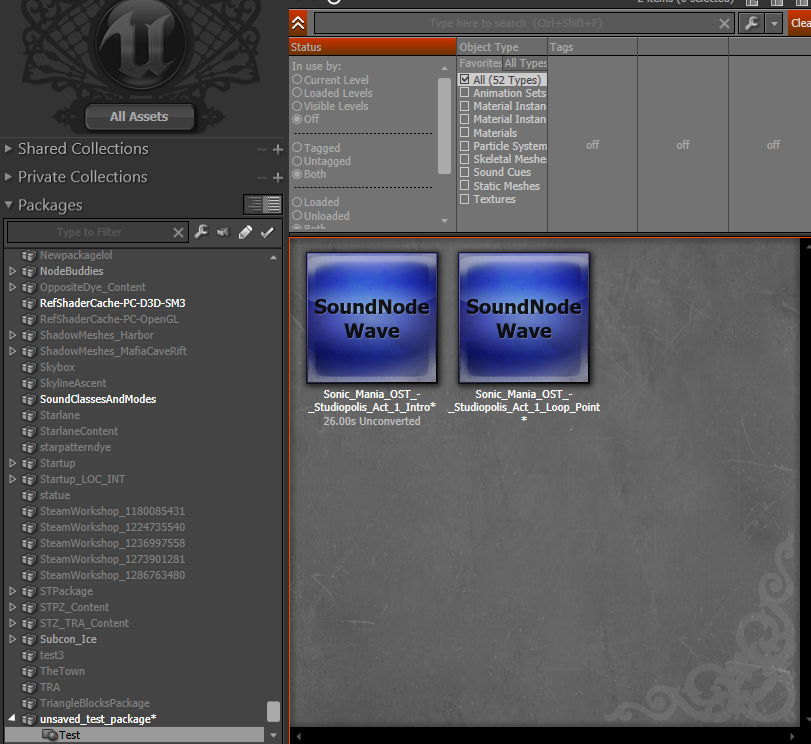Switch to All Types tab
Image resolution: width=811 pixels, height=744 pixels.
pyautogui.click(x=525, y=63)
